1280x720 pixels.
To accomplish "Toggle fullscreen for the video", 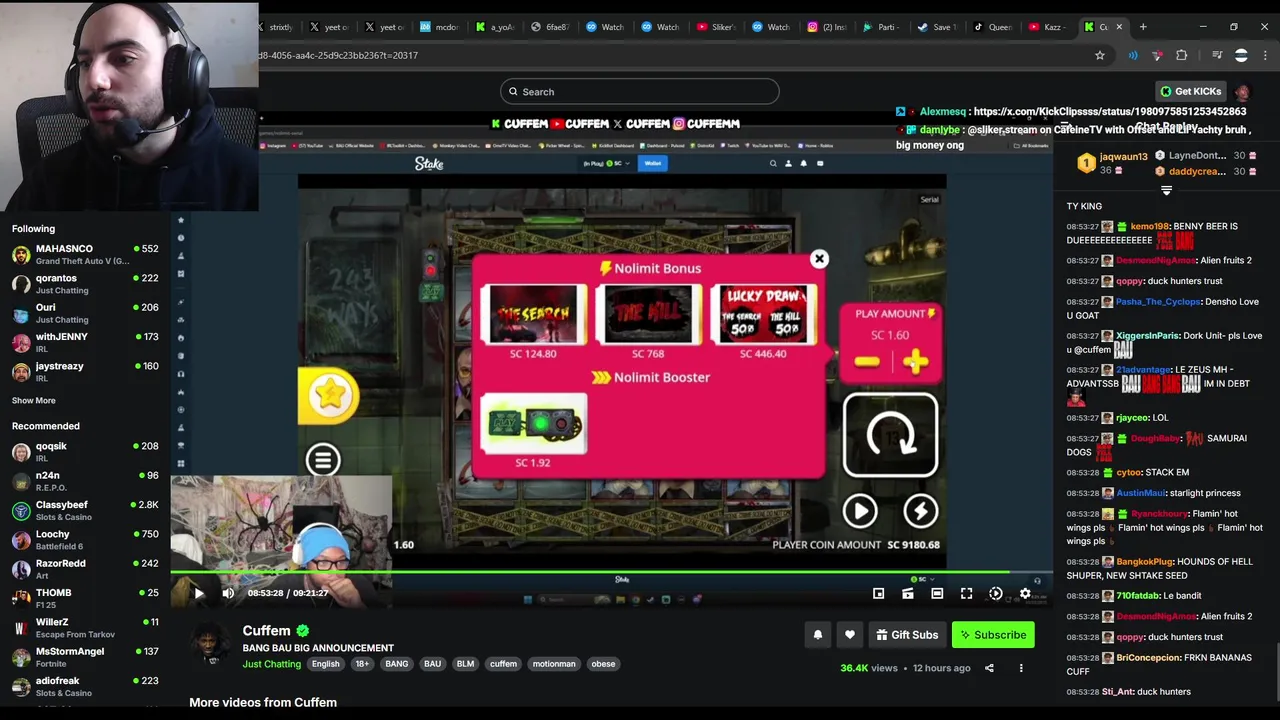I will [966, 594].
